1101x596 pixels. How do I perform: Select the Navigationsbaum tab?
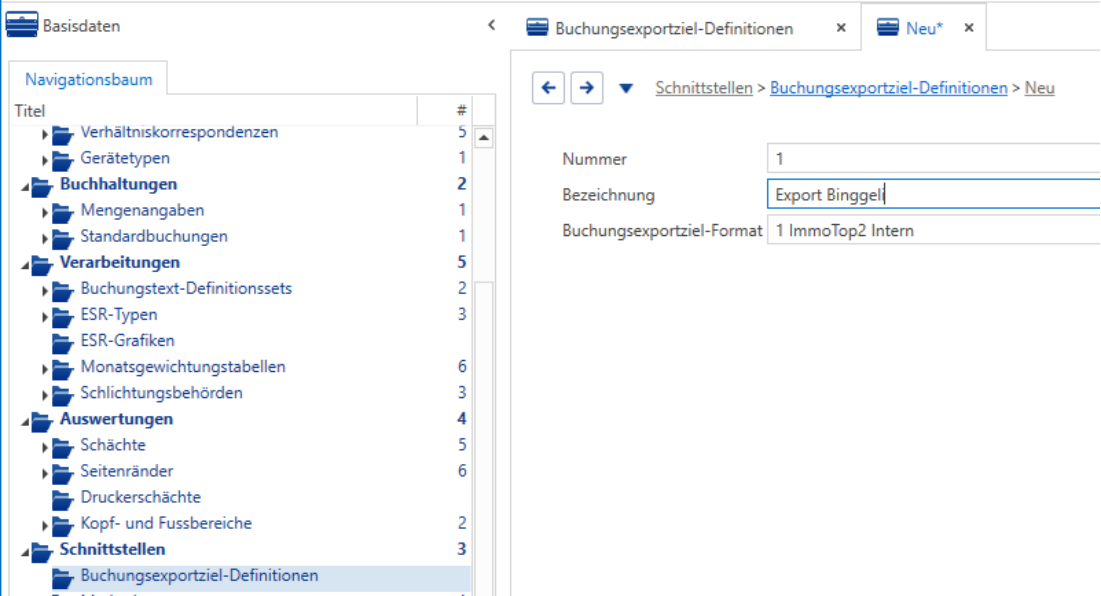point(88,79)
